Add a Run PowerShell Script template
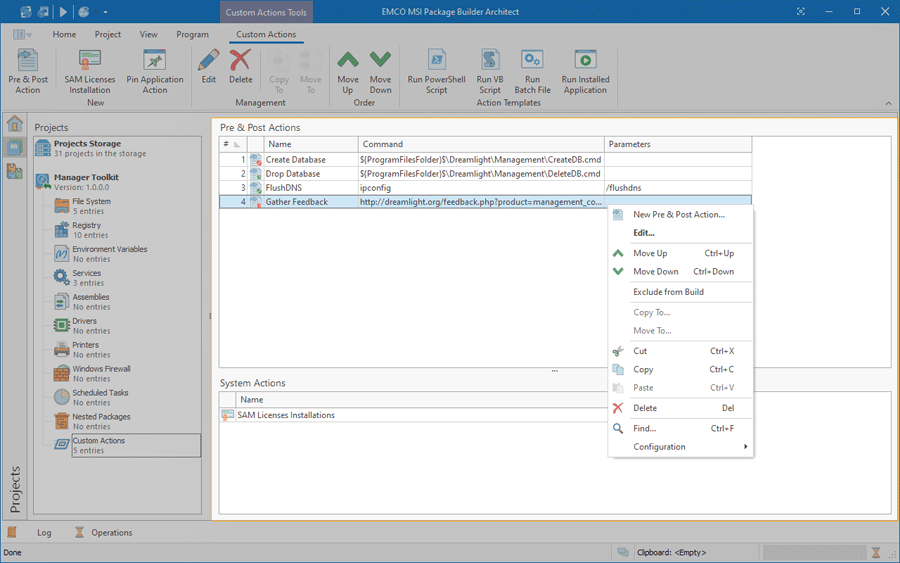The image size is (900, 563). point(436,71)
